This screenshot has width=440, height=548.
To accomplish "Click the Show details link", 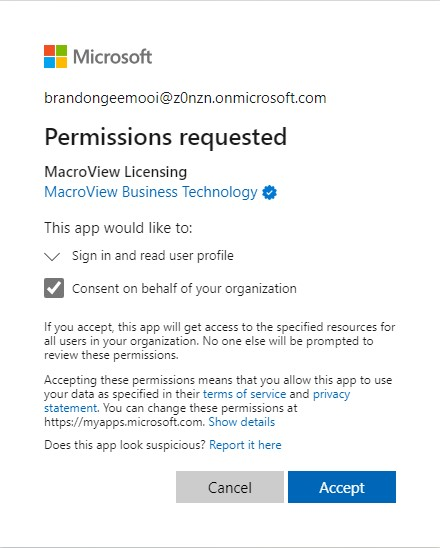I will 241,422.
